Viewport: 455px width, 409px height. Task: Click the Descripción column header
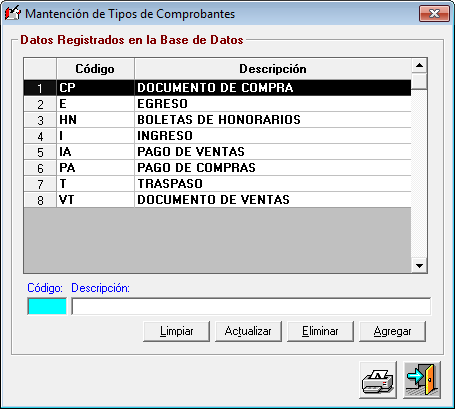(x=273, y=69)
